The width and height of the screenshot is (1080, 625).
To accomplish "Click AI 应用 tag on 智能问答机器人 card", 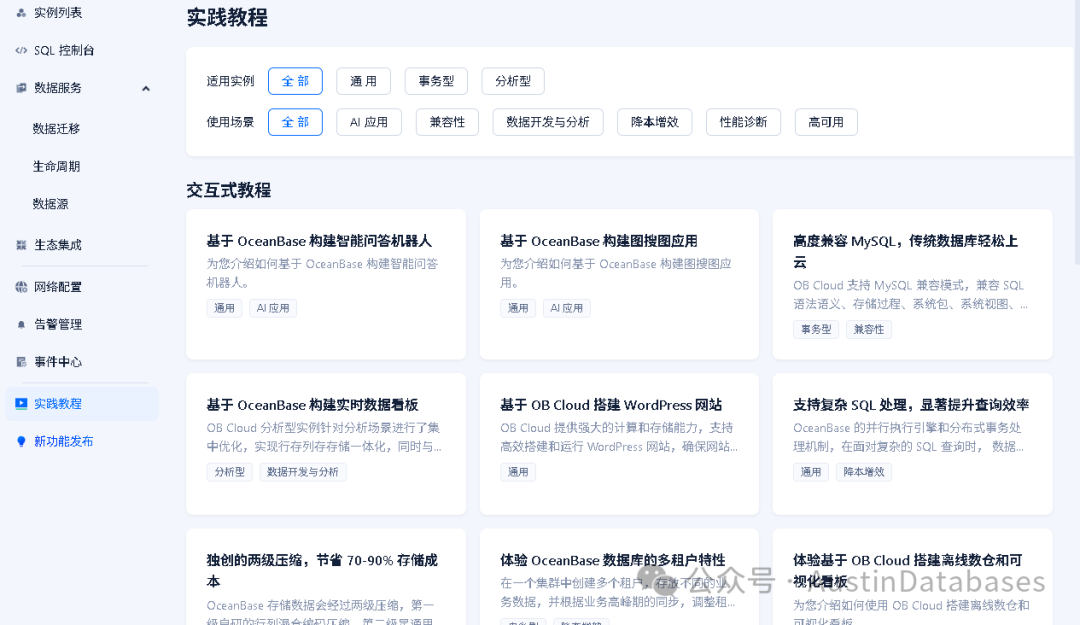I will [x=273, y=308].
